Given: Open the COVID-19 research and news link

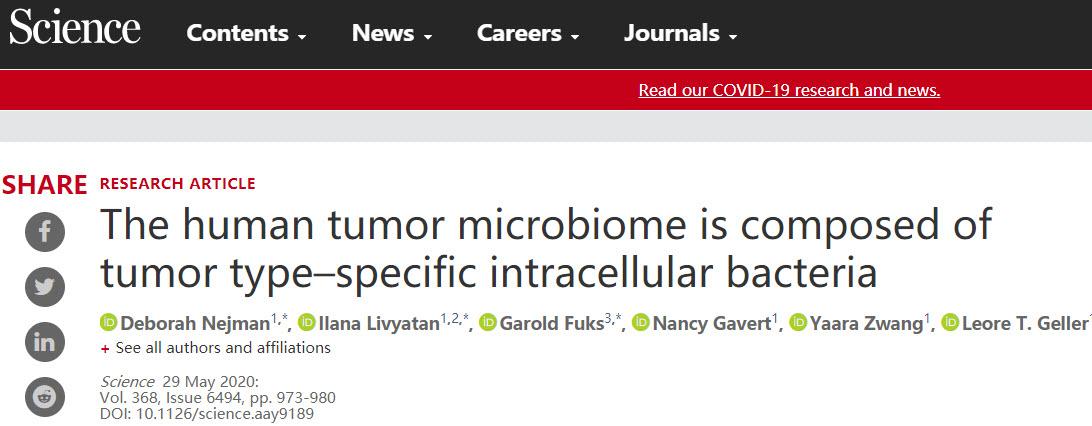Looking at the screenshot, I should tap(789, 90).
